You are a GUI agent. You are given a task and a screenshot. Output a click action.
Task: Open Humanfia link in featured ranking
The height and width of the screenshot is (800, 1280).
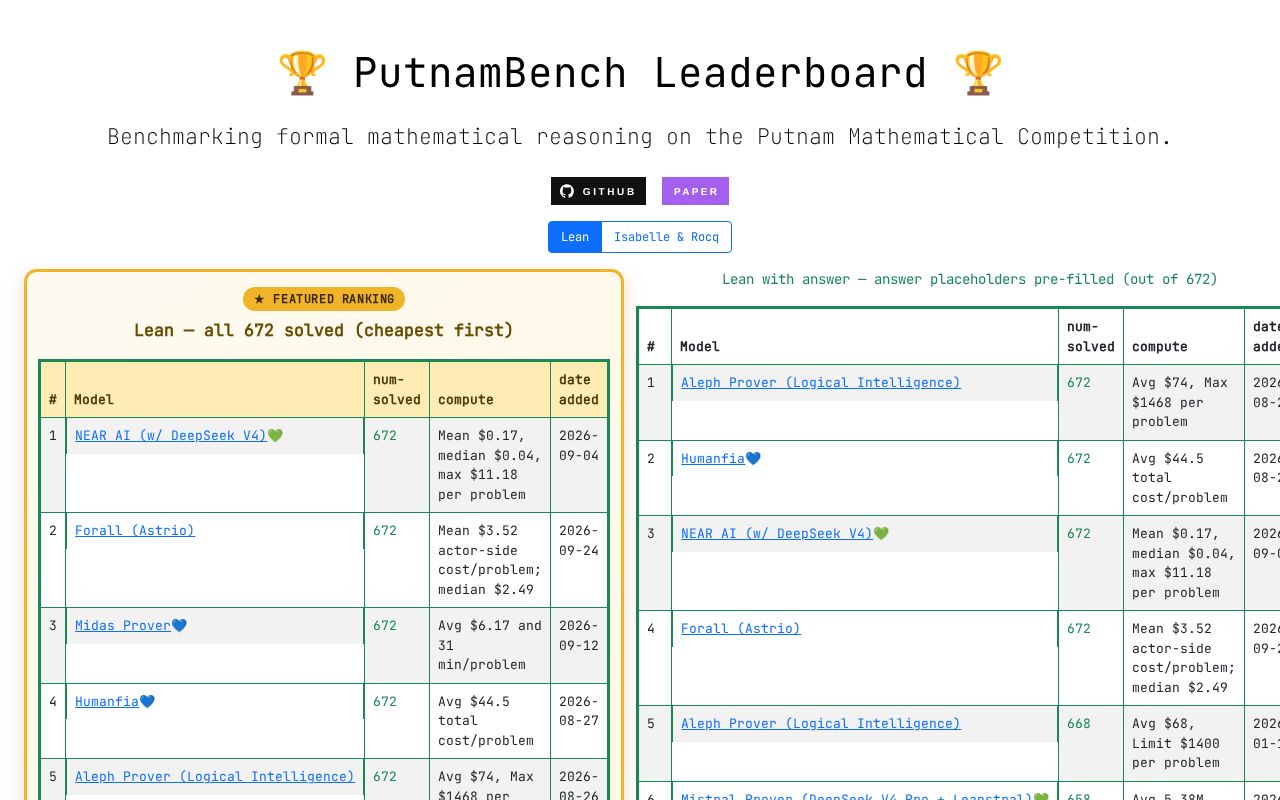pyautogui.click(x=107, y=701)
